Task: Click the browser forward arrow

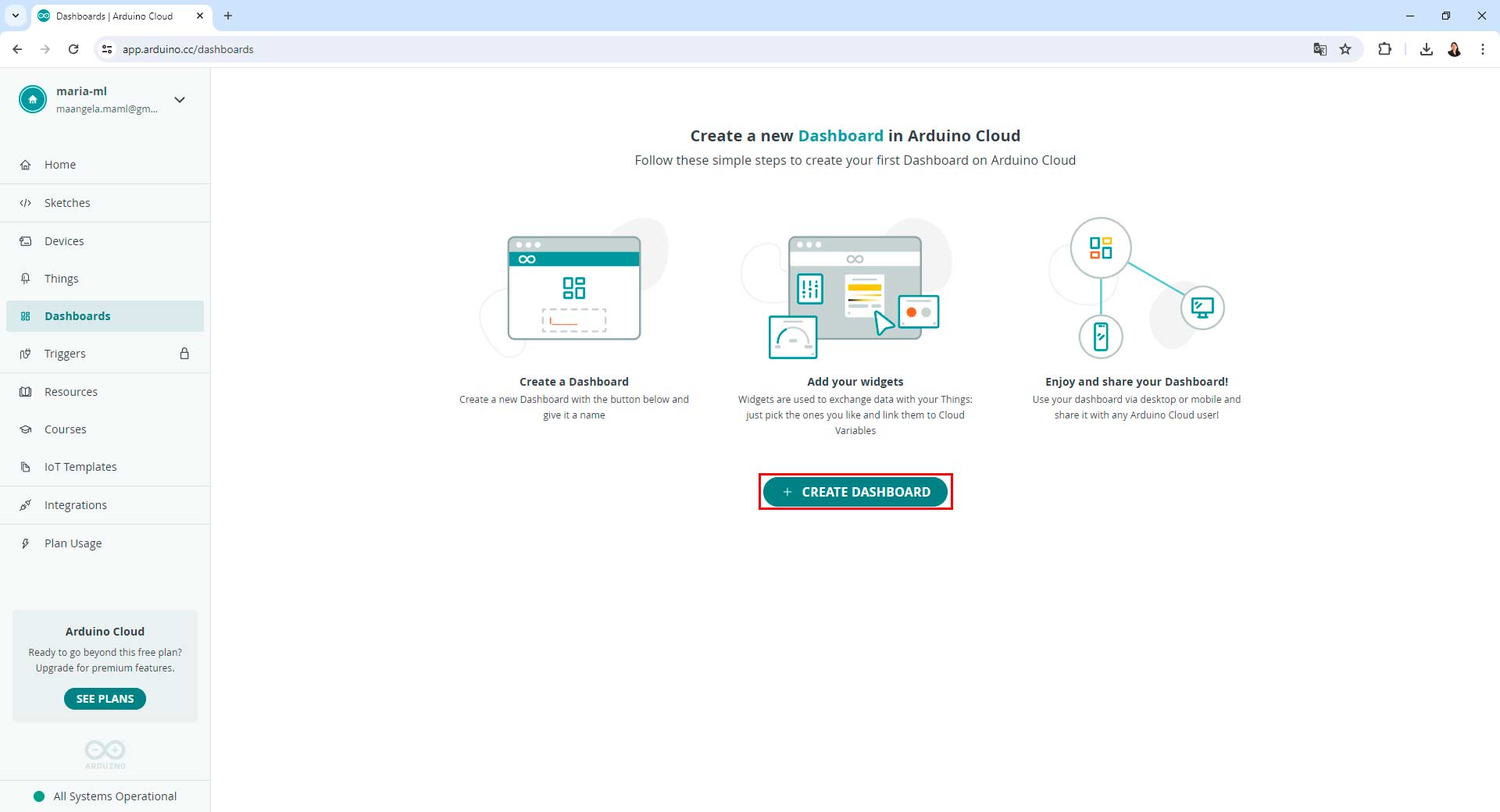Action: click(45, 49)
